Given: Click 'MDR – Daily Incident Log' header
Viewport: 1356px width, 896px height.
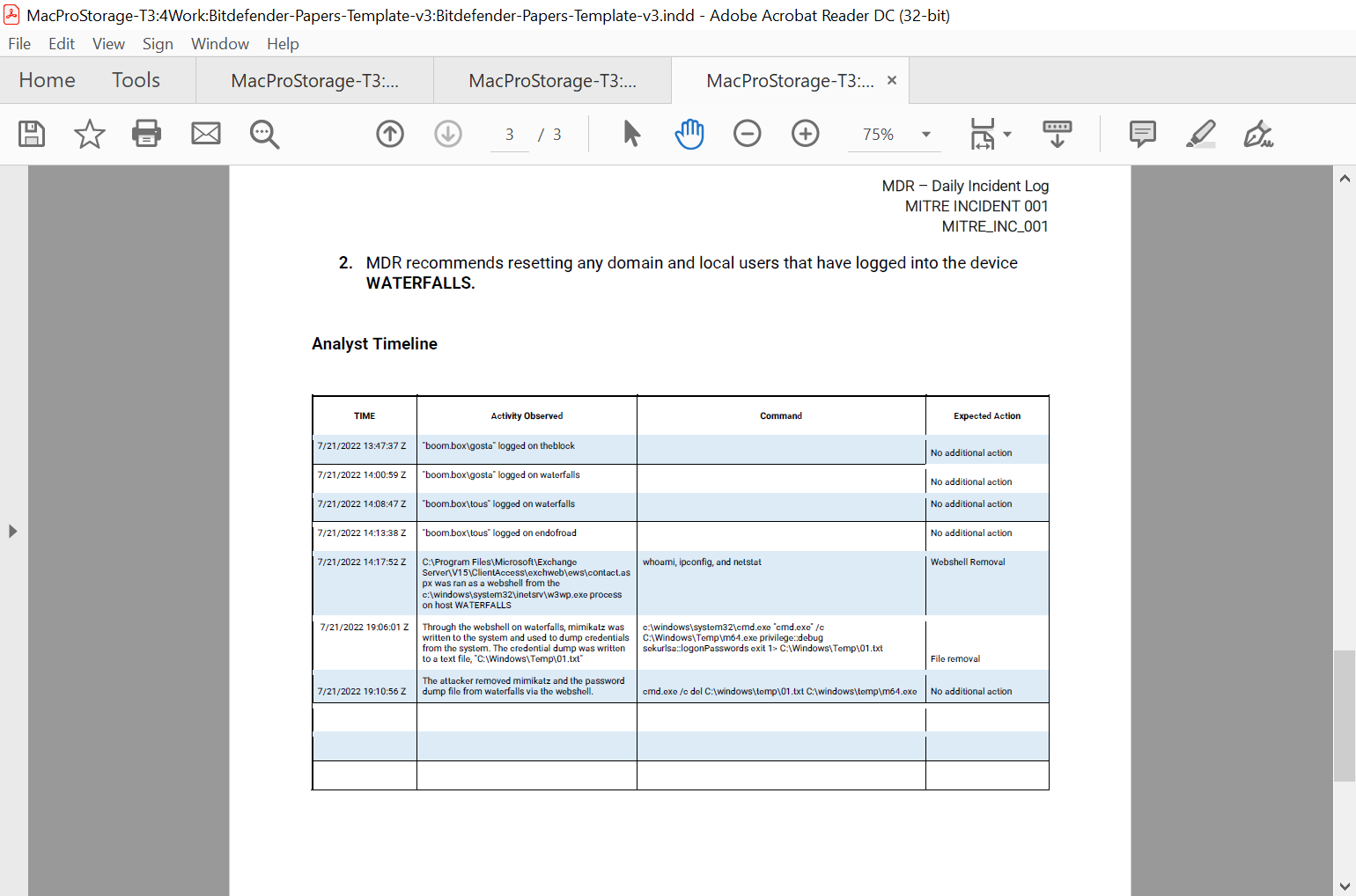Looking at the screenshot, I should pyautogui.click(x=965, y=187).
